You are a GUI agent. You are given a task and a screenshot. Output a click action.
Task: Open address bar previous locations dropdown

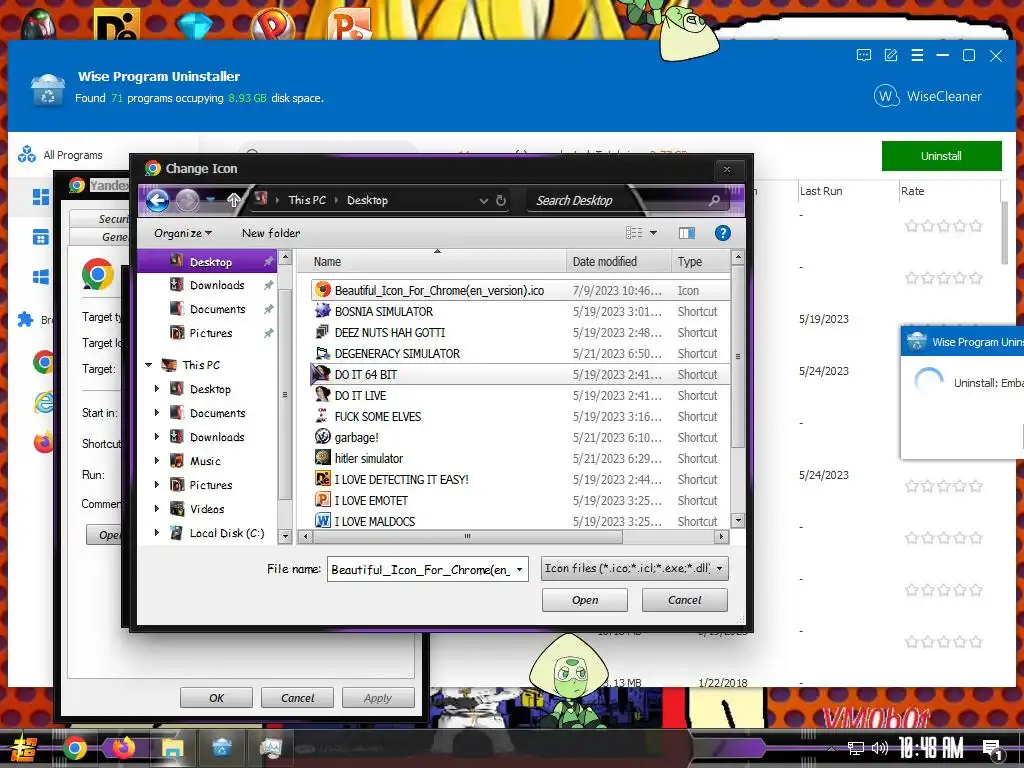(483, 200)
